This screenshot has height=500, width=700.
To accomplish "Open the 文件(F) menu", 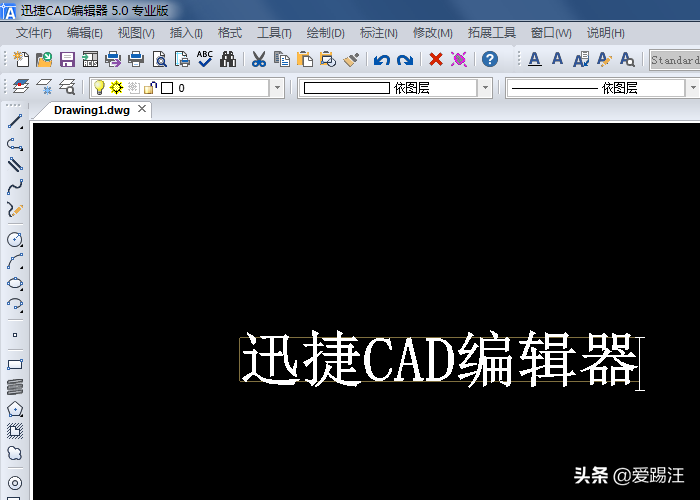I will pos(34,33).
